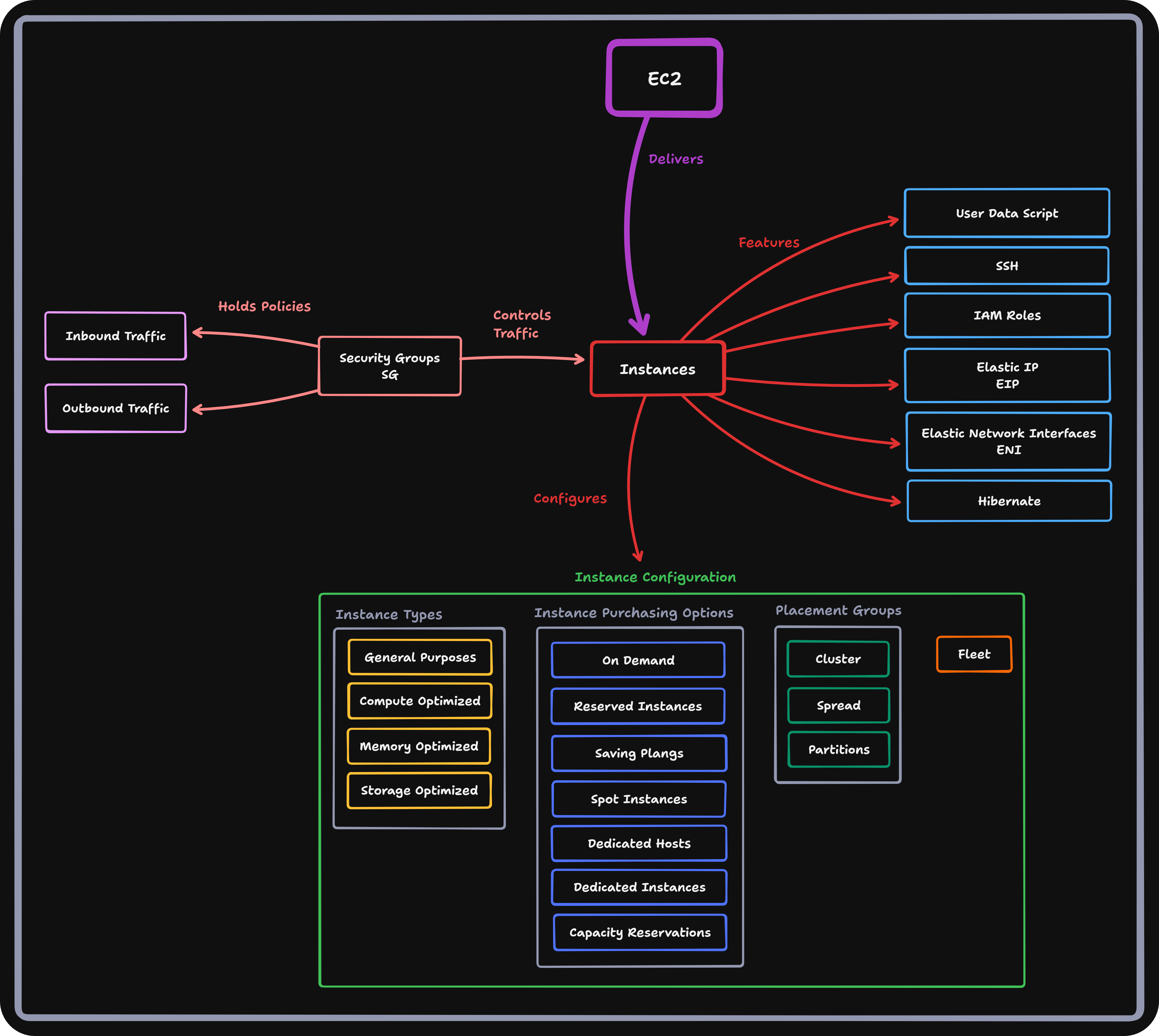1159x1036 pixels.
Task: Select the On Demand box
Action: [x=638, y=660]
